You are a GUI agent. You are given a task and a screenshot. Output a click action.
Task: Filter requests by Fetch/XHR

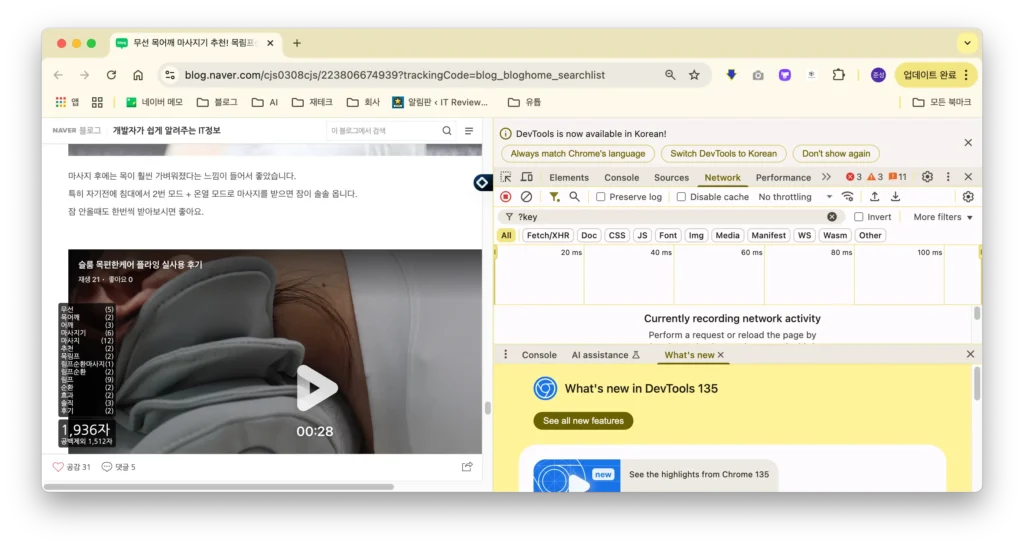(x=548, y=236)
